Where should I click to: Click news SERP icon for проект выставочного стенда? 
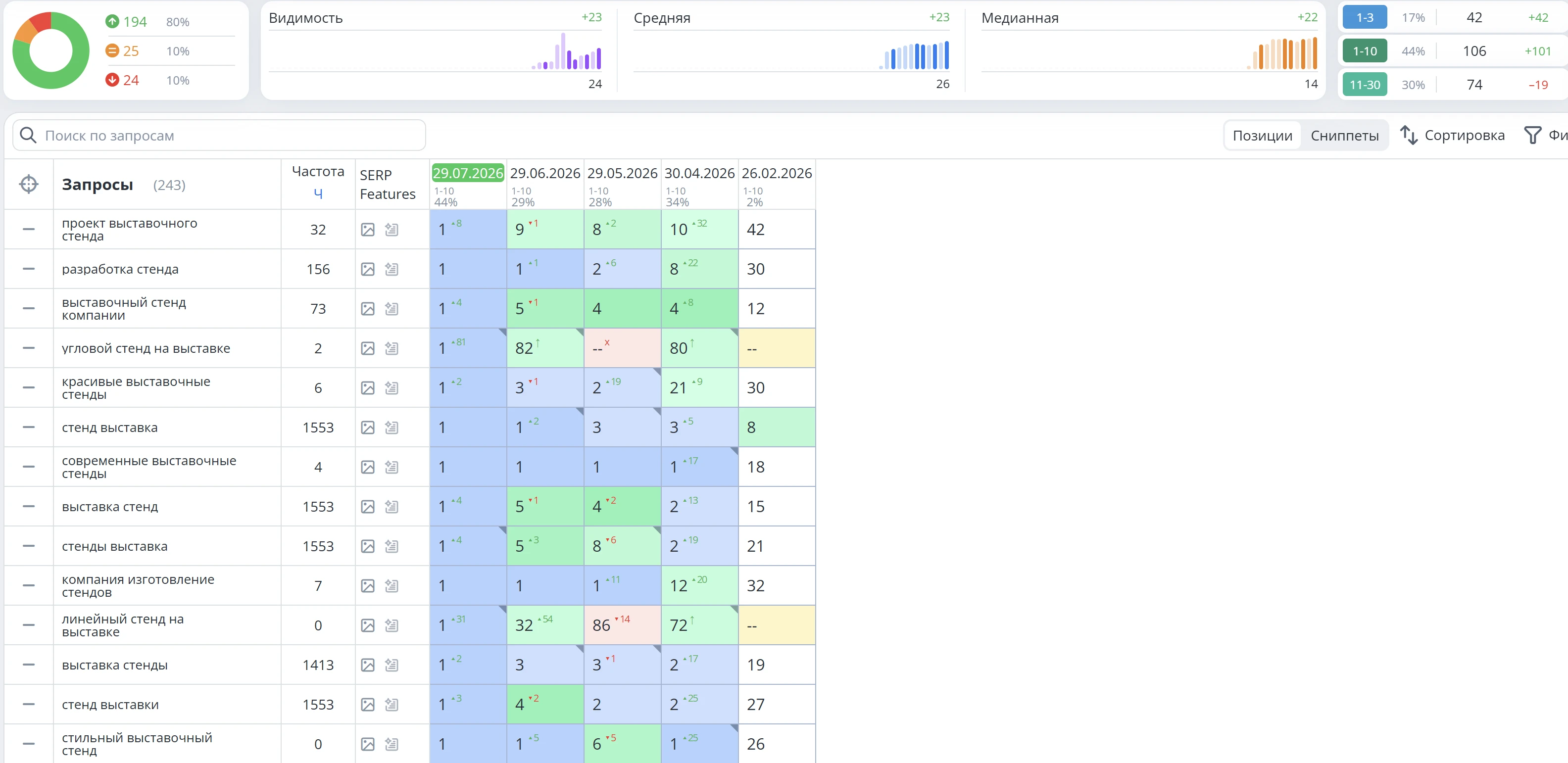click(x=392, y=230)
